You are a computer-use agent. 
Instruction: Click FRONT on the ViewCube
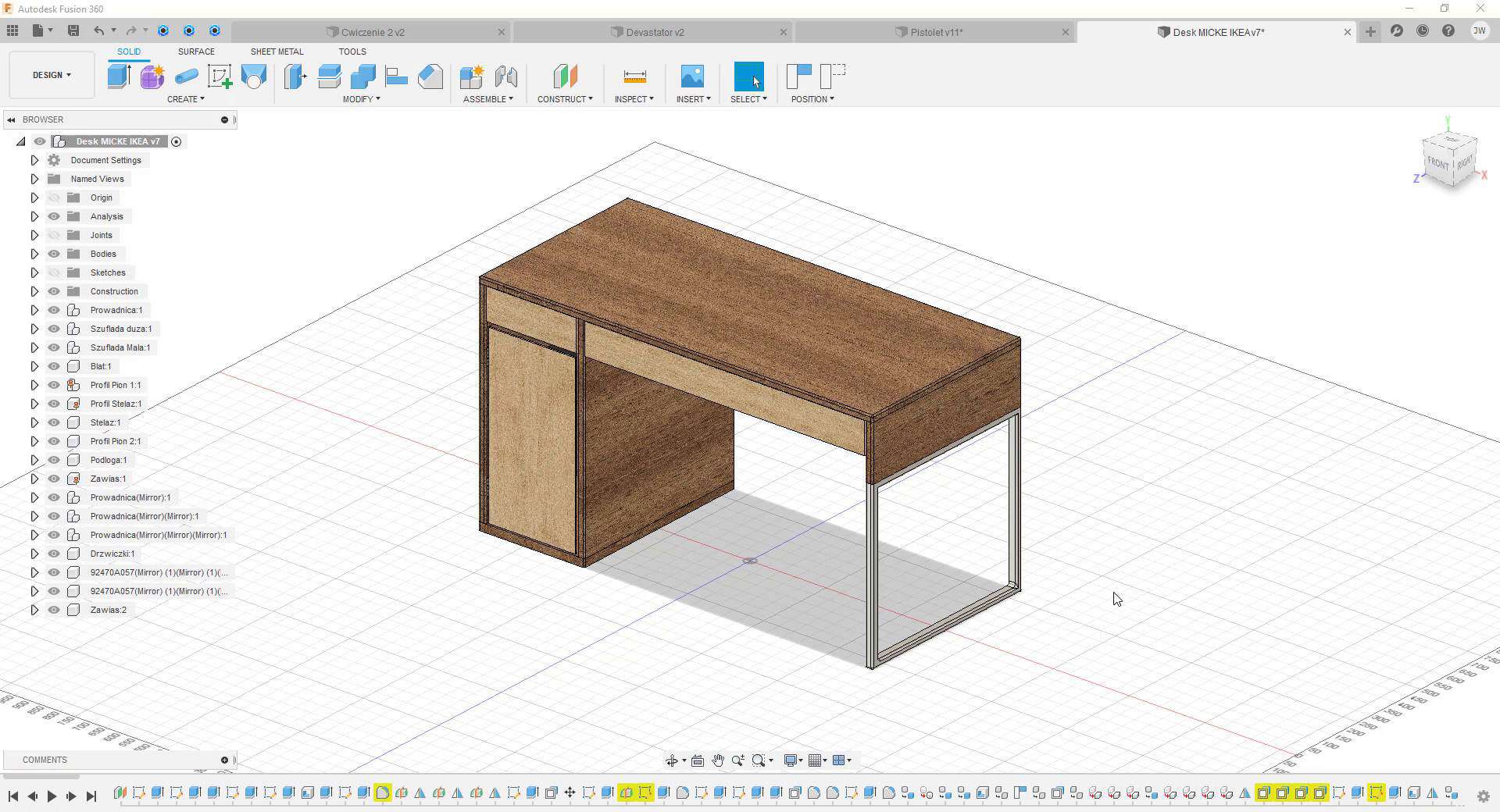(x=1437, y=164)
